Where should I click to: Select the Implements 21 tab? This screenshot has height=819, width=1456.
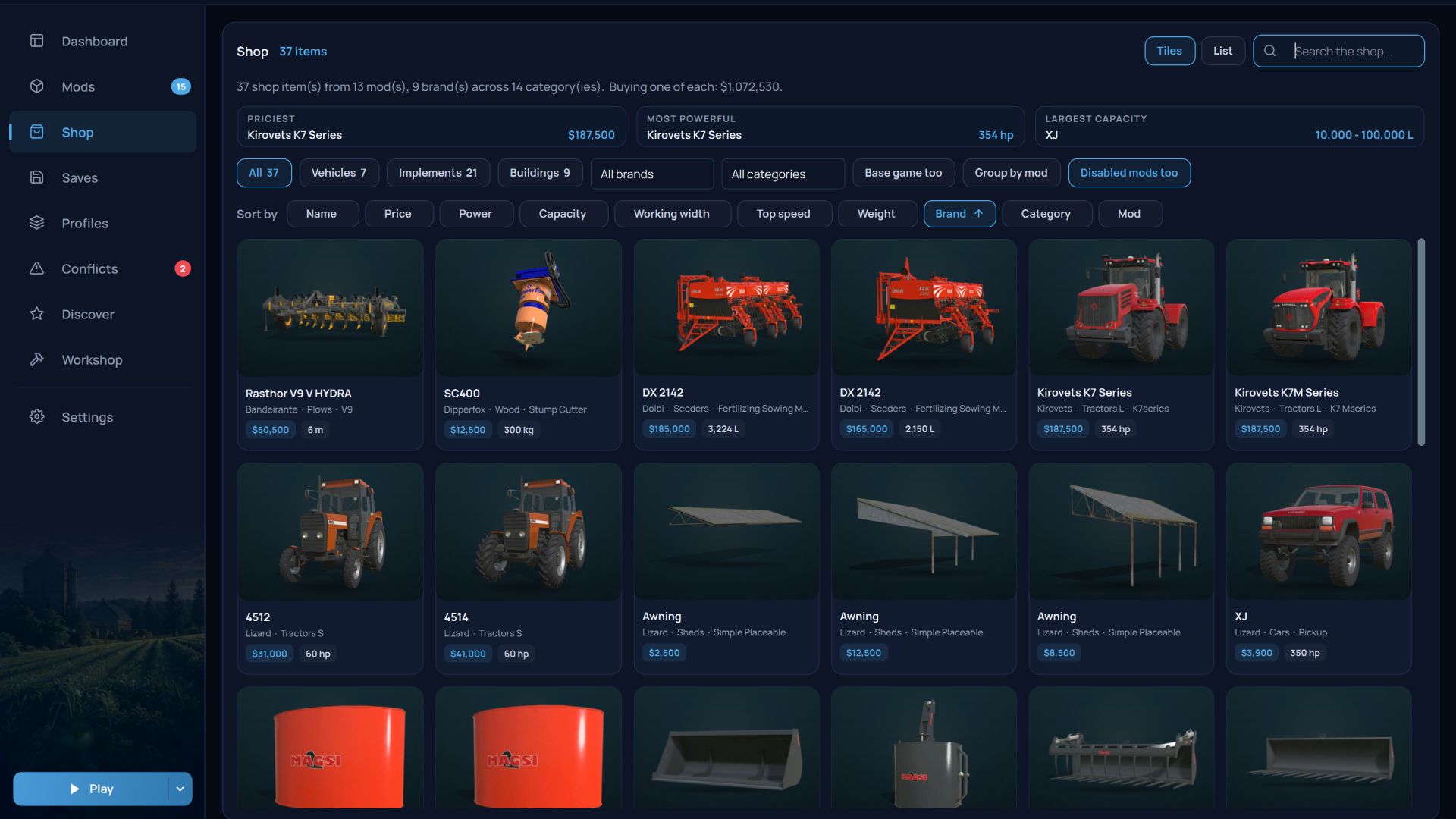coord(438,173)
